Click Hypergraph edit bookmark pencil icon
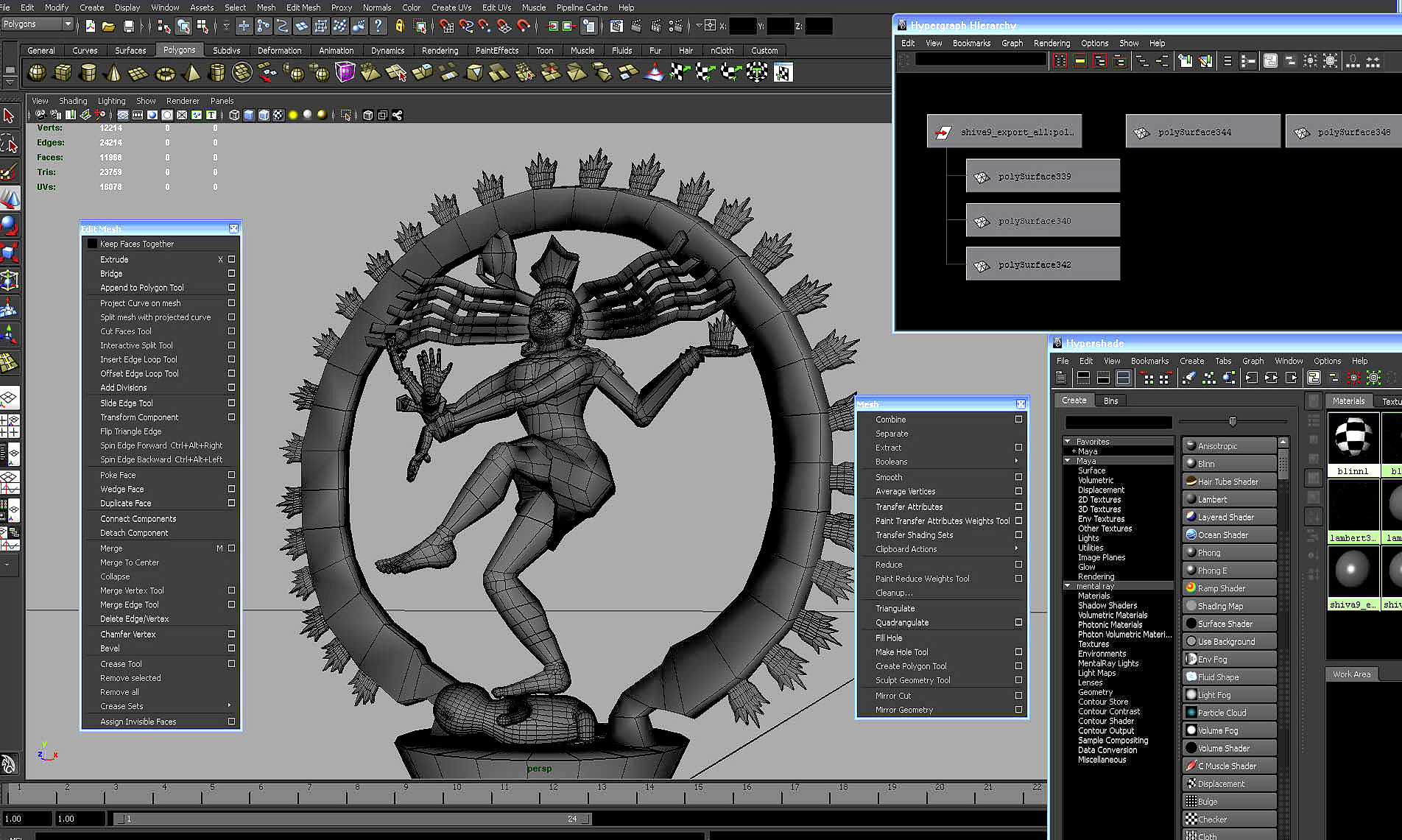The image size is (1402, 840). click(1205, 61)
